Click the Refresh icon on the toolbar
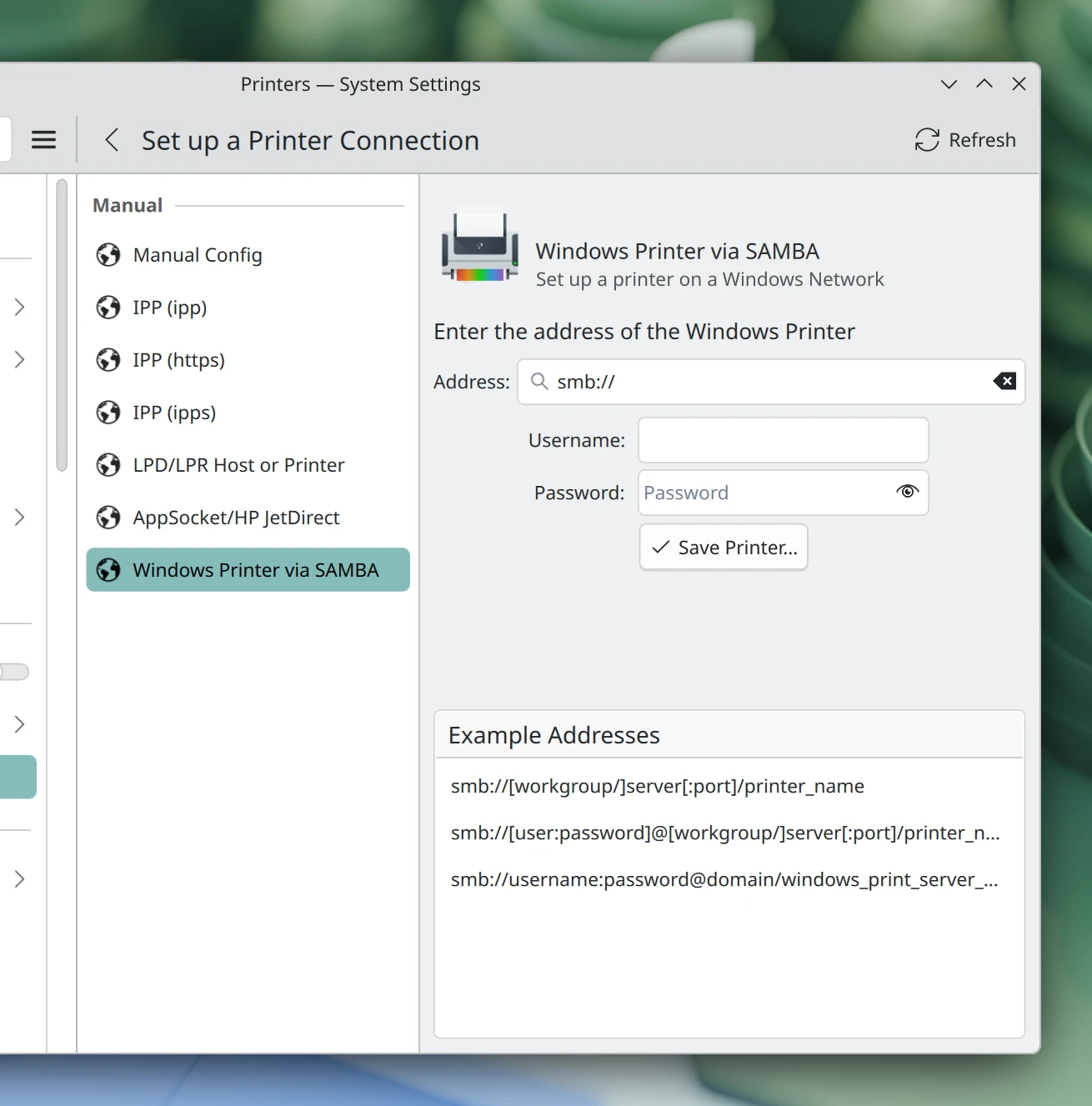1092x1106 pixels. point(927,139)
